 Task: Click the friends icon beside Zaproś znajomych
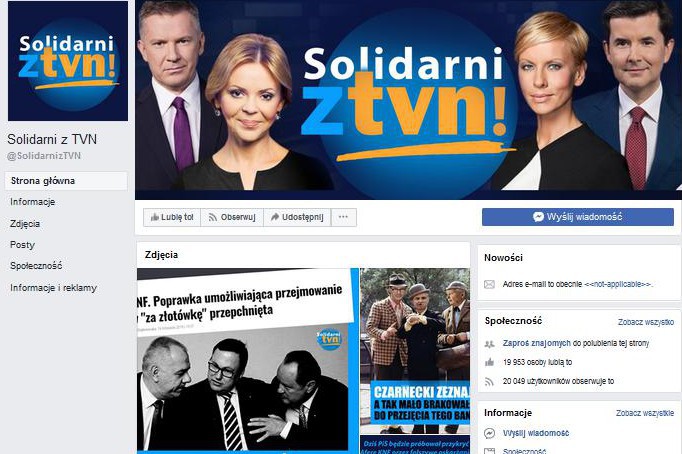coord(489,344)
